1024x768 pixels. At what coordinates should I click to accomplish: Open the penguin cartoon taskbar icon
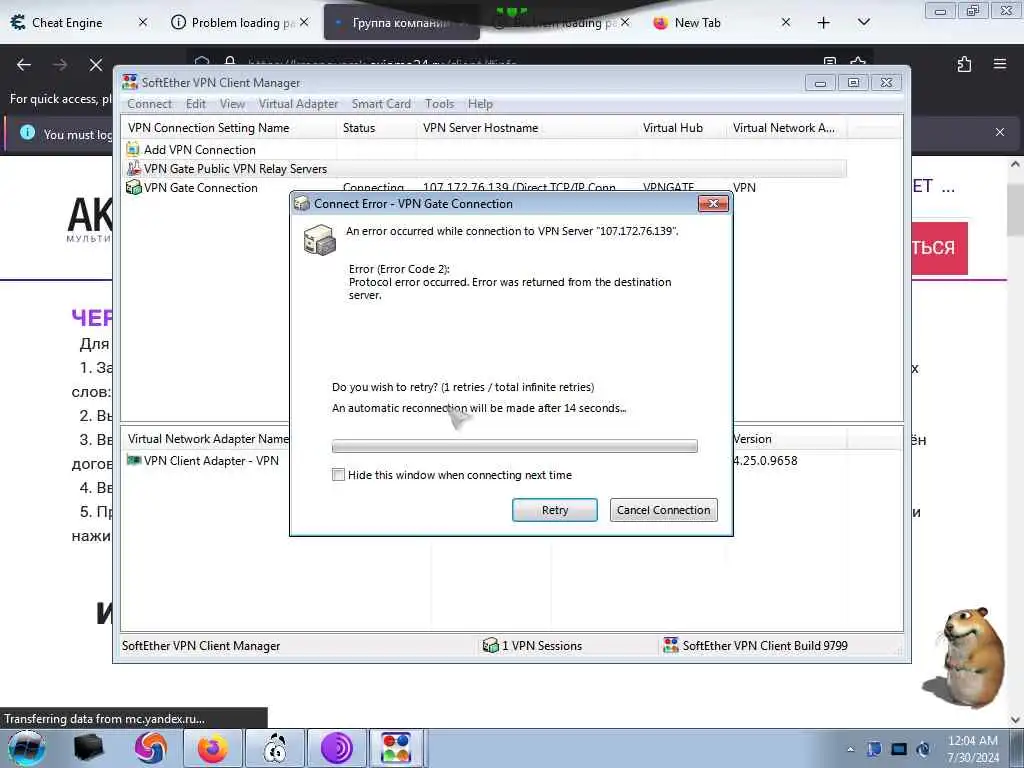coord(275,748)
